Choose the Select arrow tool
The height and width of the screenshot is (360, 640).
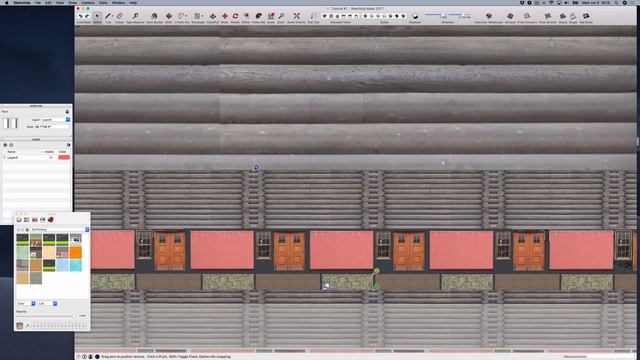point(97,16)
